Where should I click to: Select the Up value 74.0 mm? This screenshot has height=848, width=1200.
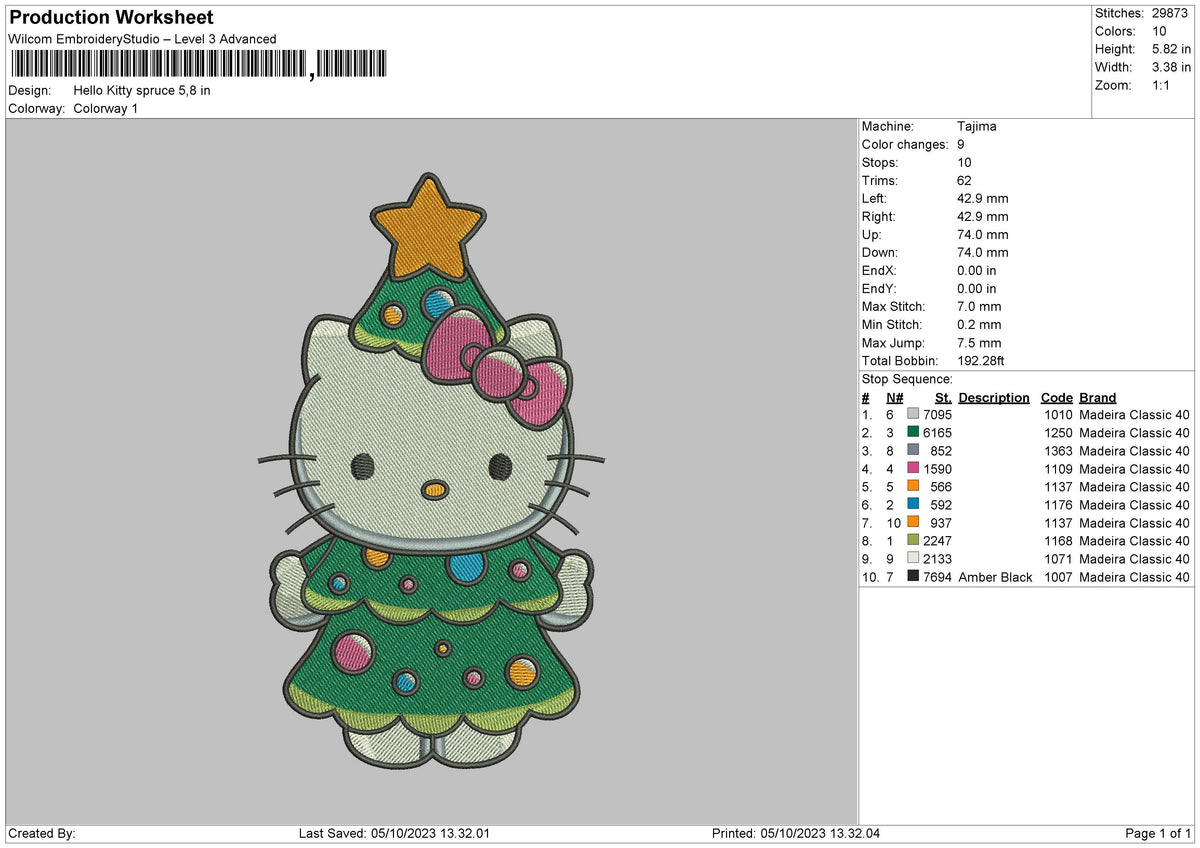tap(983, 234)
